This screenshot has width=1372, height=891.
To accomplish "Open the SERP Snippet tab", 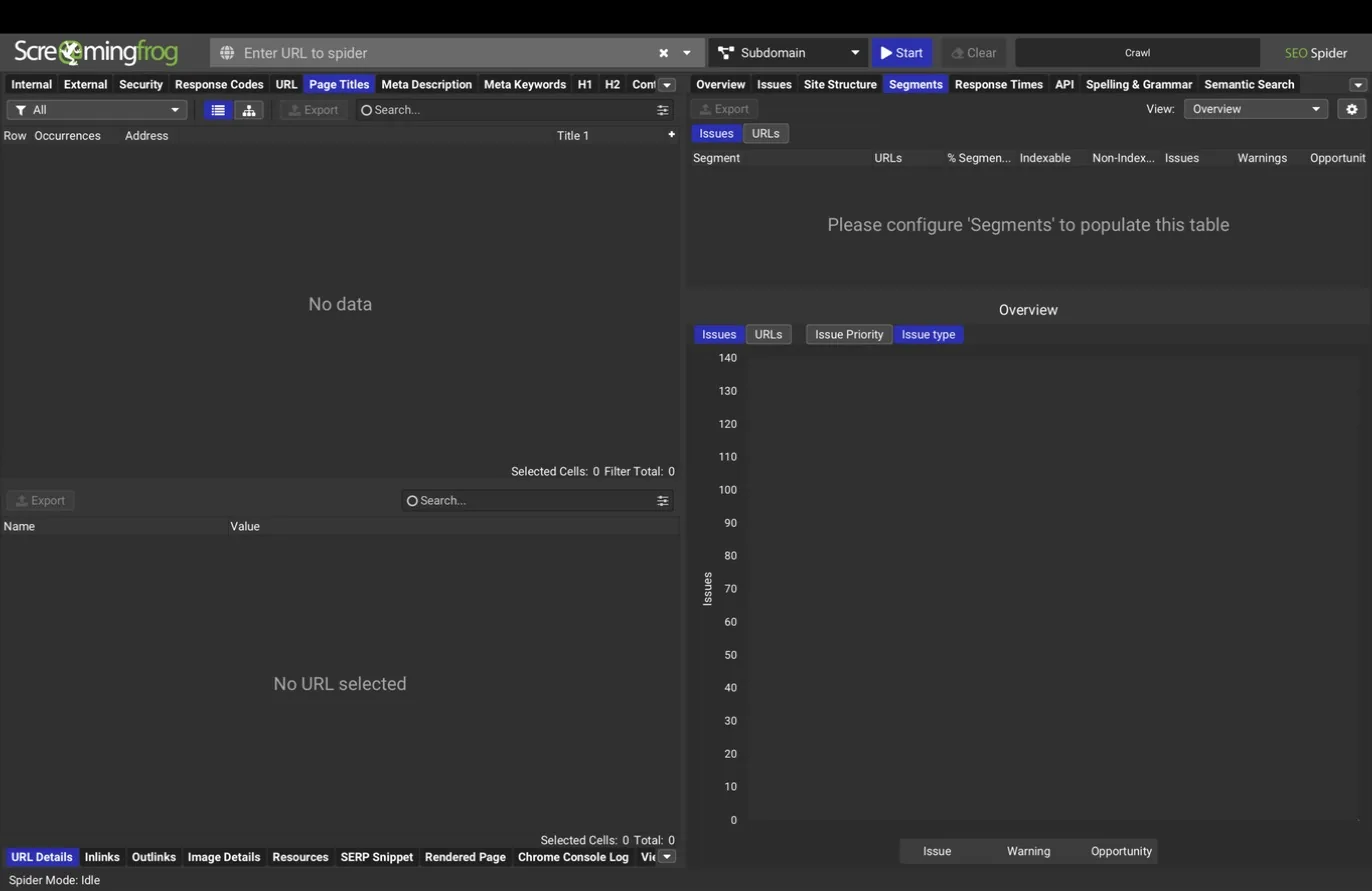I will (377, 857).
